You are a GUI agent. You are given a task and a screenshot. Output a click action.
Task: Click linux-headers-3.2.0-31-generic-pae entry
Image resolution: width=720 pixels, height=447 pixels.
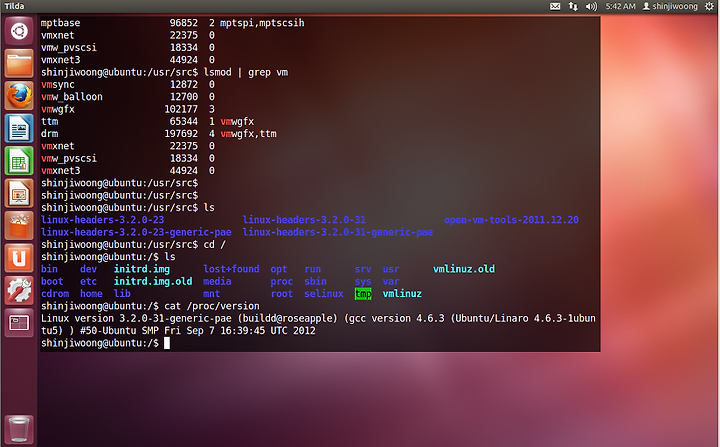[338, 232]
